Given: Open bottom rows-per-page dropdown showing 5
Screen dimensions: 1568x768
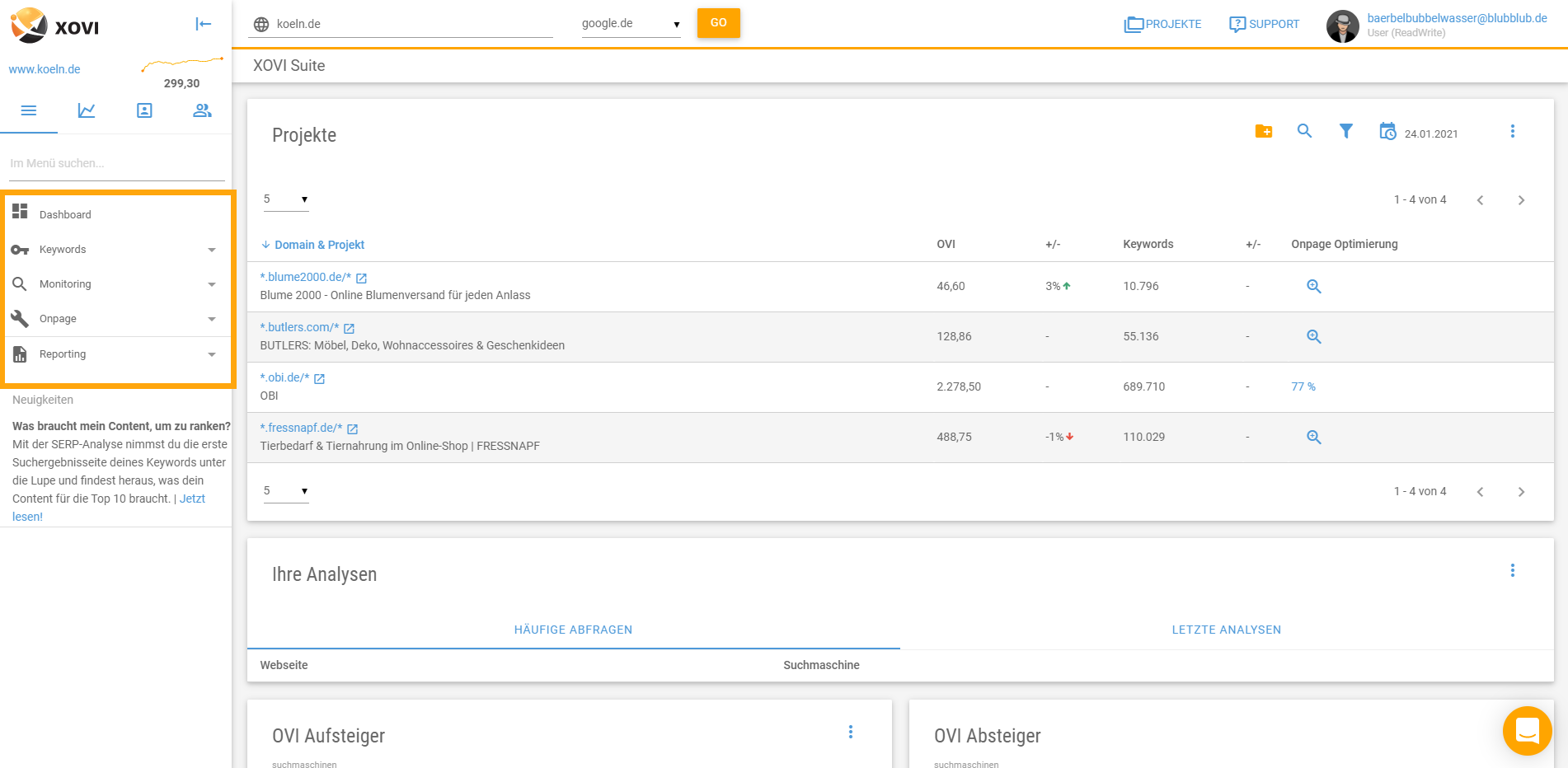Looking at the screenshot, I should click(x=286, y=491).
